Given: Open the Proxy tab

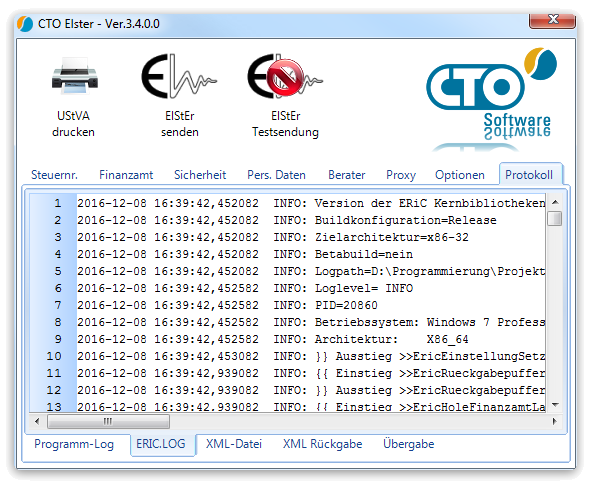Looking at the screenshot, I should pyautogui.click(x=401, y=175).
